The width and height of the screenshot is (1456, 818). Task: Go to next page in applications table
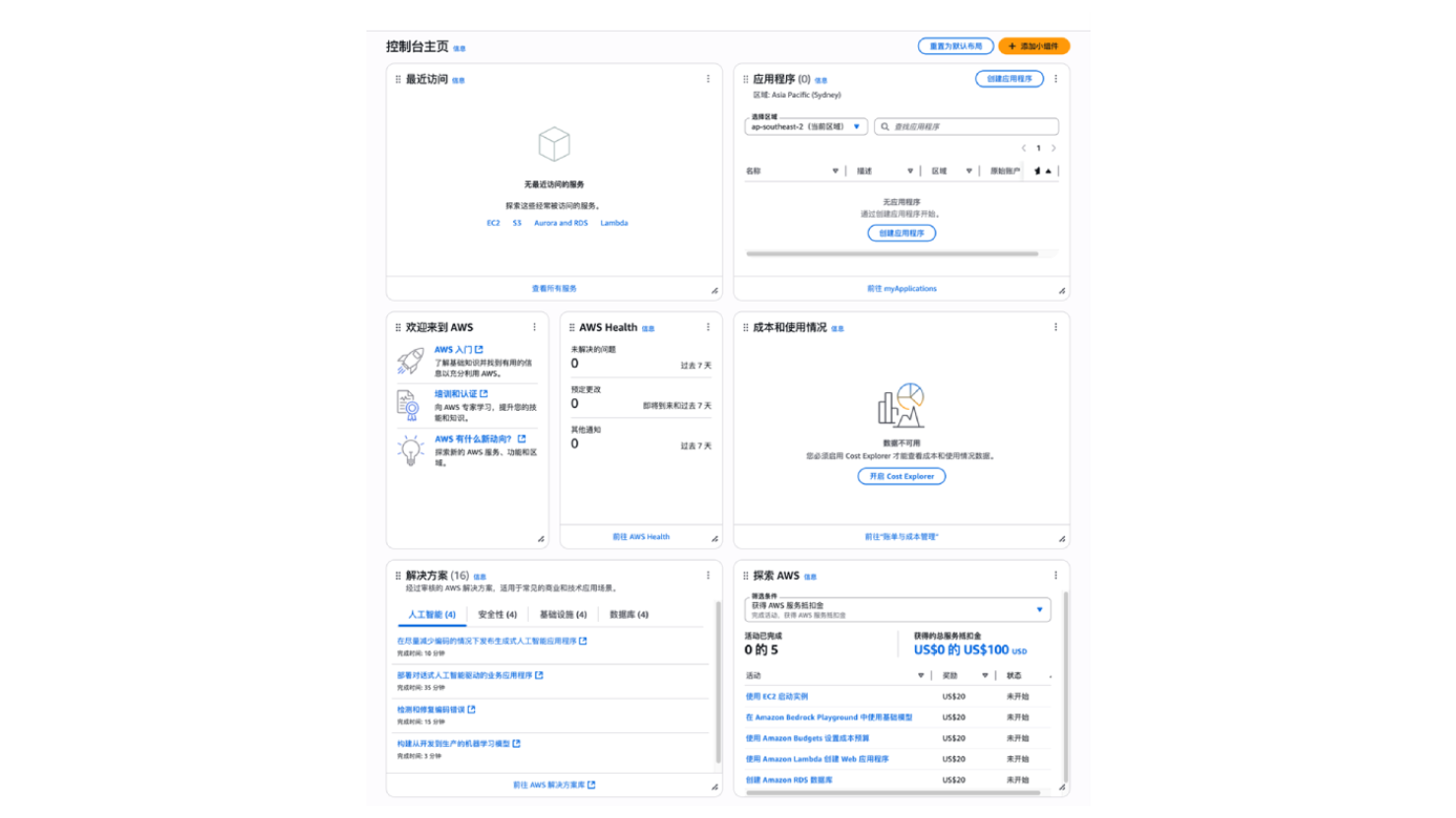tap(1053, 148)
